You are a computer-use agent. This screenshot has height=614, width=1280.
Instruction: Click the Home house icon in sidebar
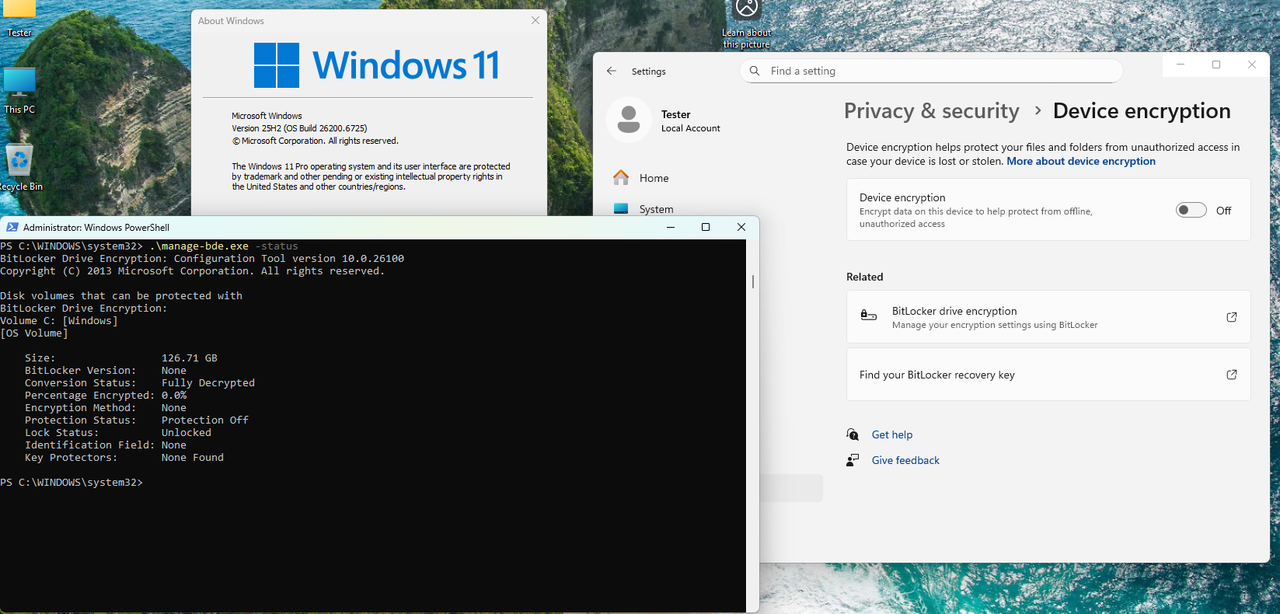621,178
